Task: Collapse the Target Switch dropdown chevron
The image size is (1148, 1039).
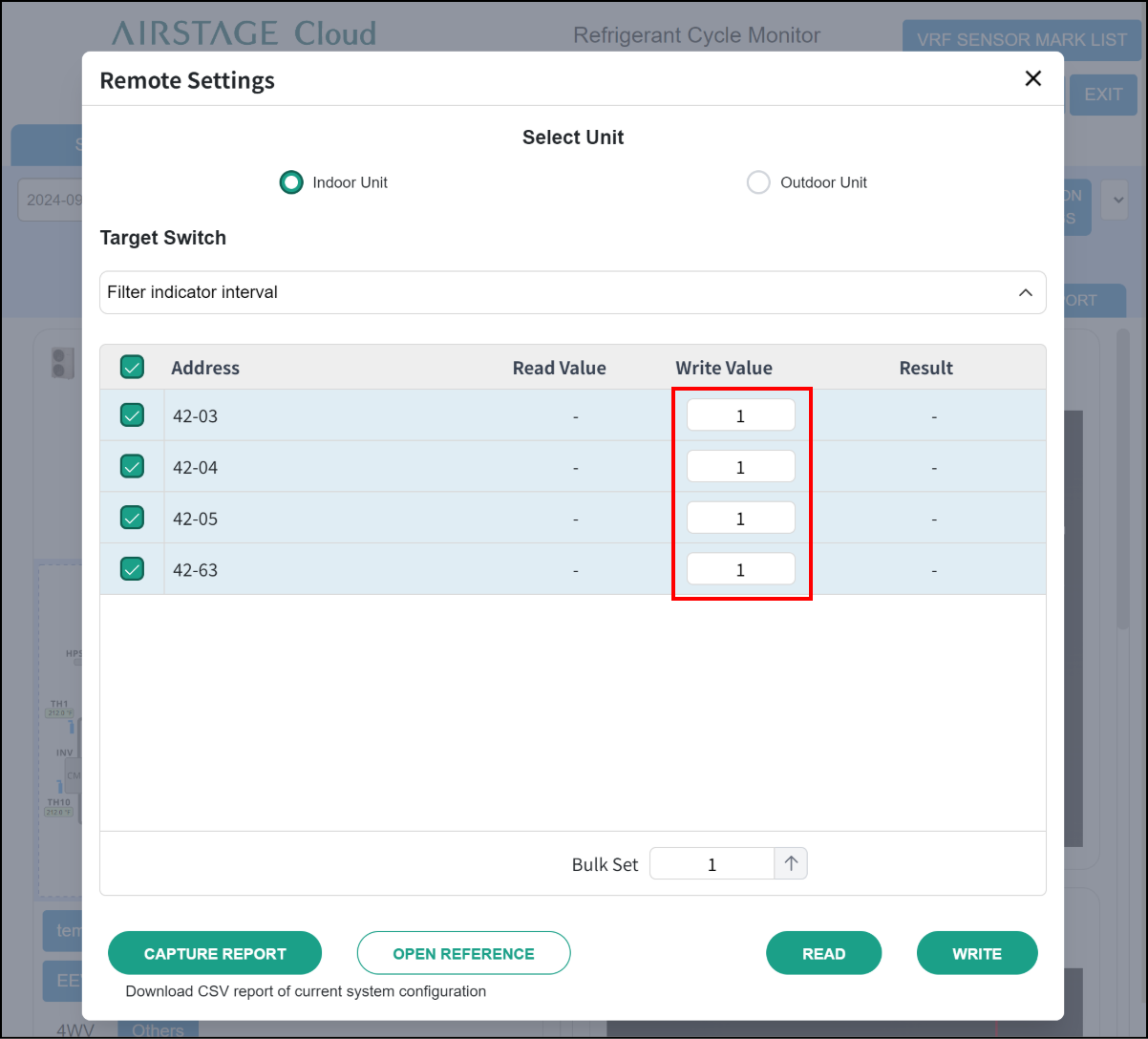Action: pyautogui.click(x=1025, y=292)
